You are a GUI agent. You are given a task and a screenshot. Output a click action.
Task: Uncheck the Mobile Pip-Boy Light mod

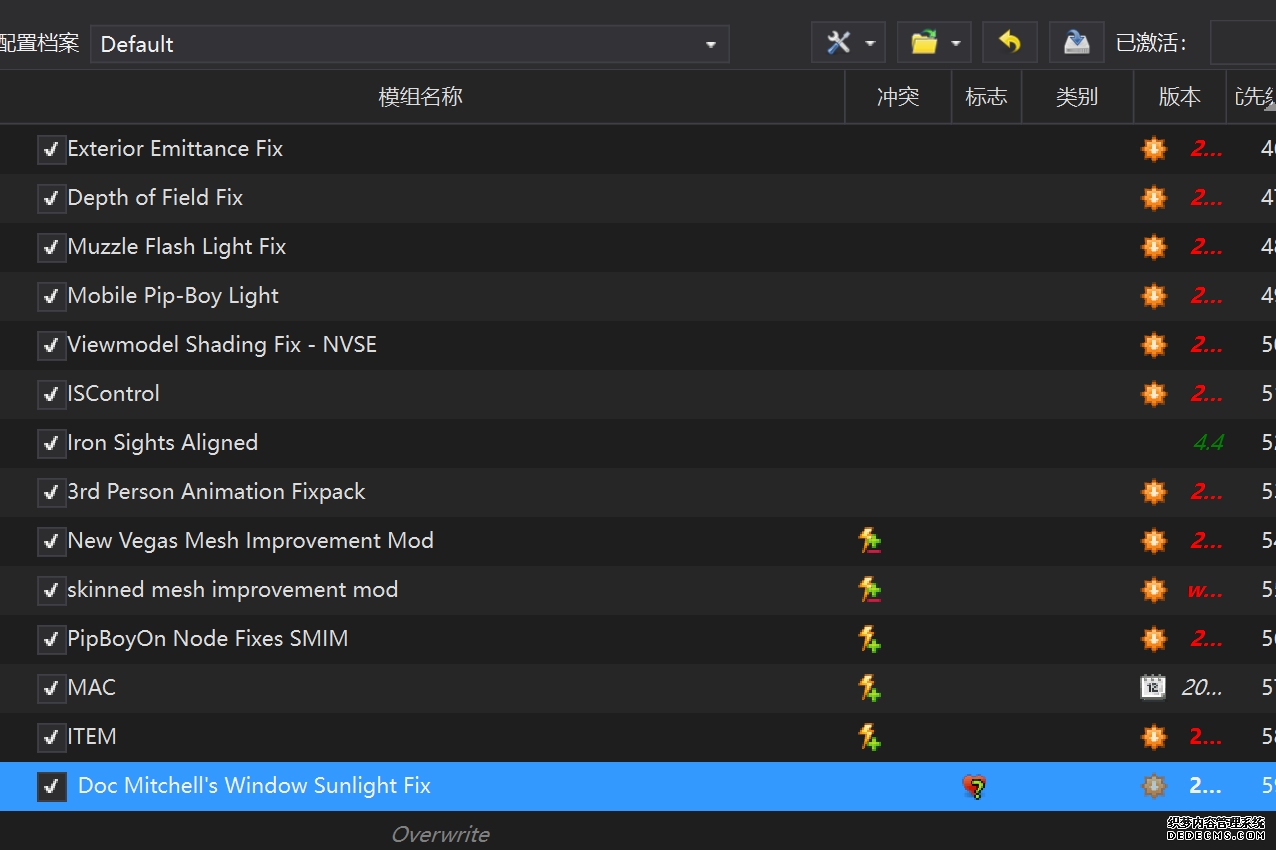tap(51, 297)
